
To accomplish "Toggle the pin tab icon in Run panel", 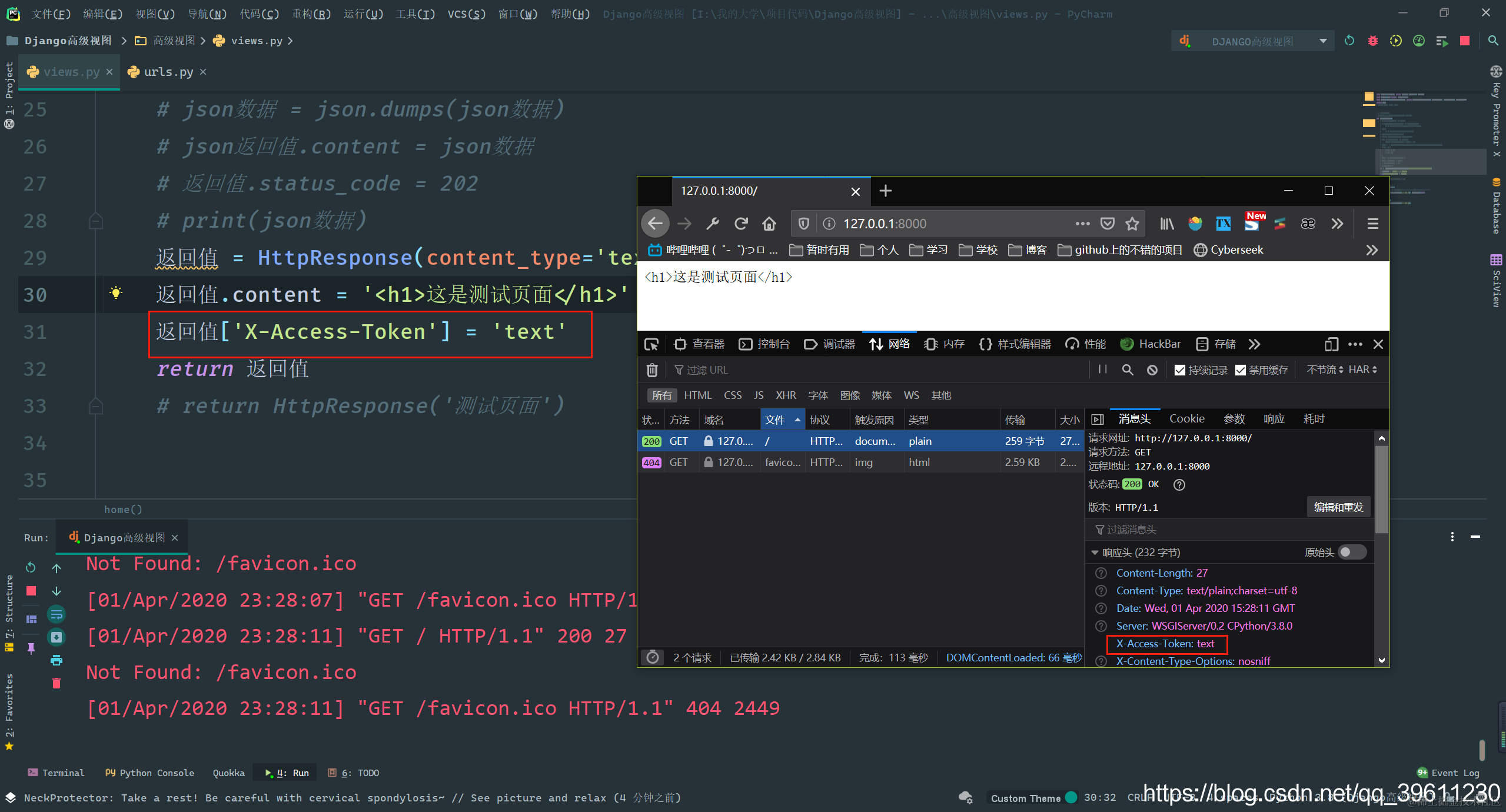I will point(31,648).
